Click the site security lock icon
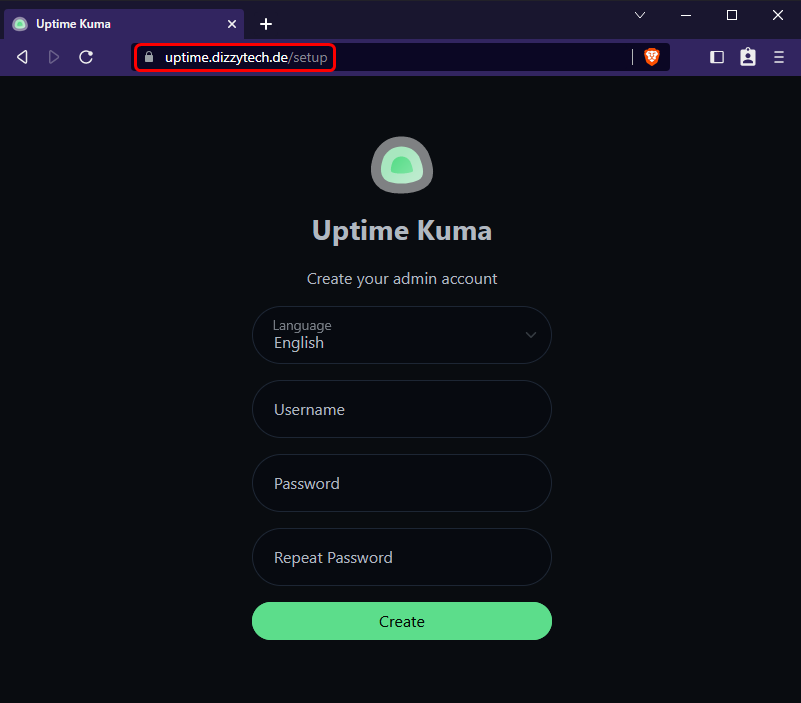Image resolution: width=801 pixels, height=703 pixels. click(x=148, y=57)
